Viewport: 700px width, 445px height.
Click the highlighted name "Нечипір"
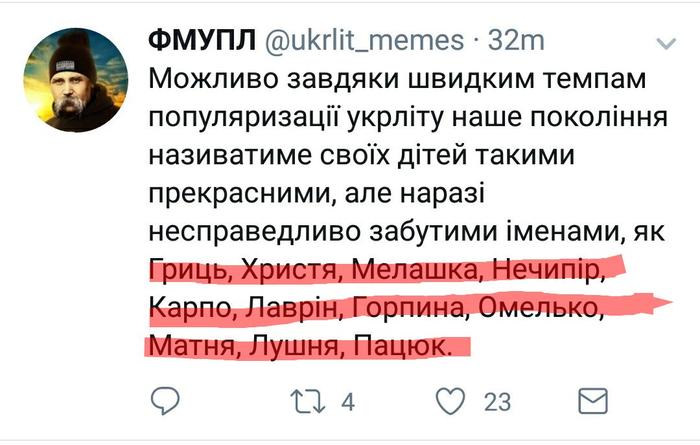553,271
